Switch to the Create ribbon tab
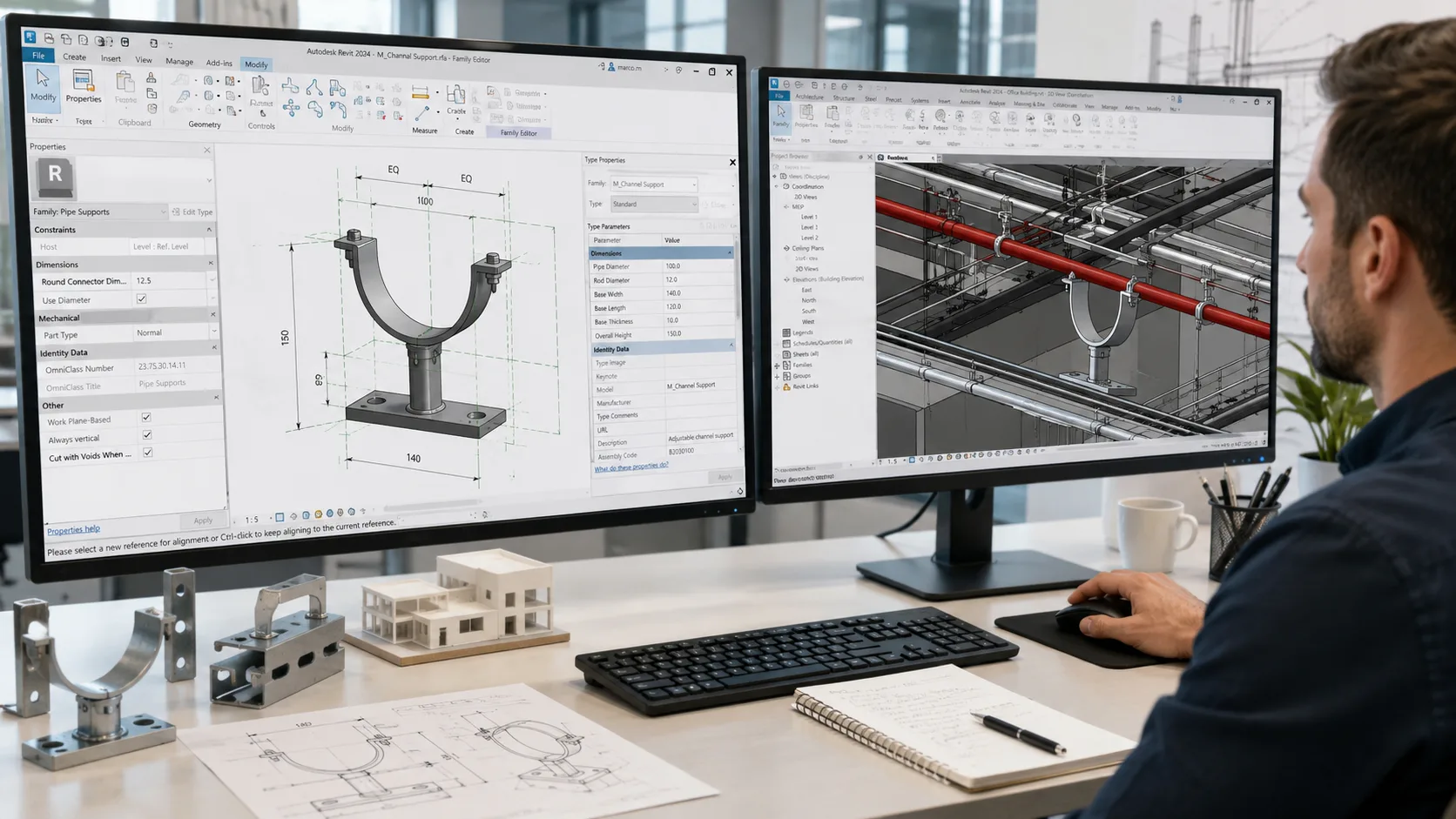The image size is (1456, 819). click(74, 57)
